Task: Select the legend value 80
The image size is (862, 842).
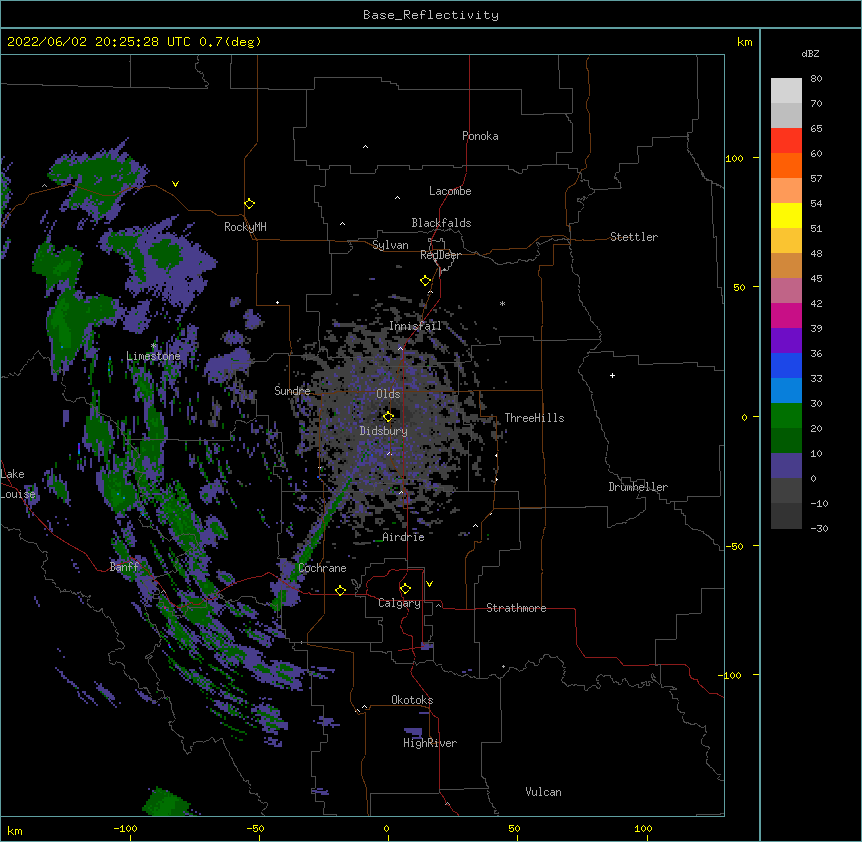Action: (x=816, y=79)
